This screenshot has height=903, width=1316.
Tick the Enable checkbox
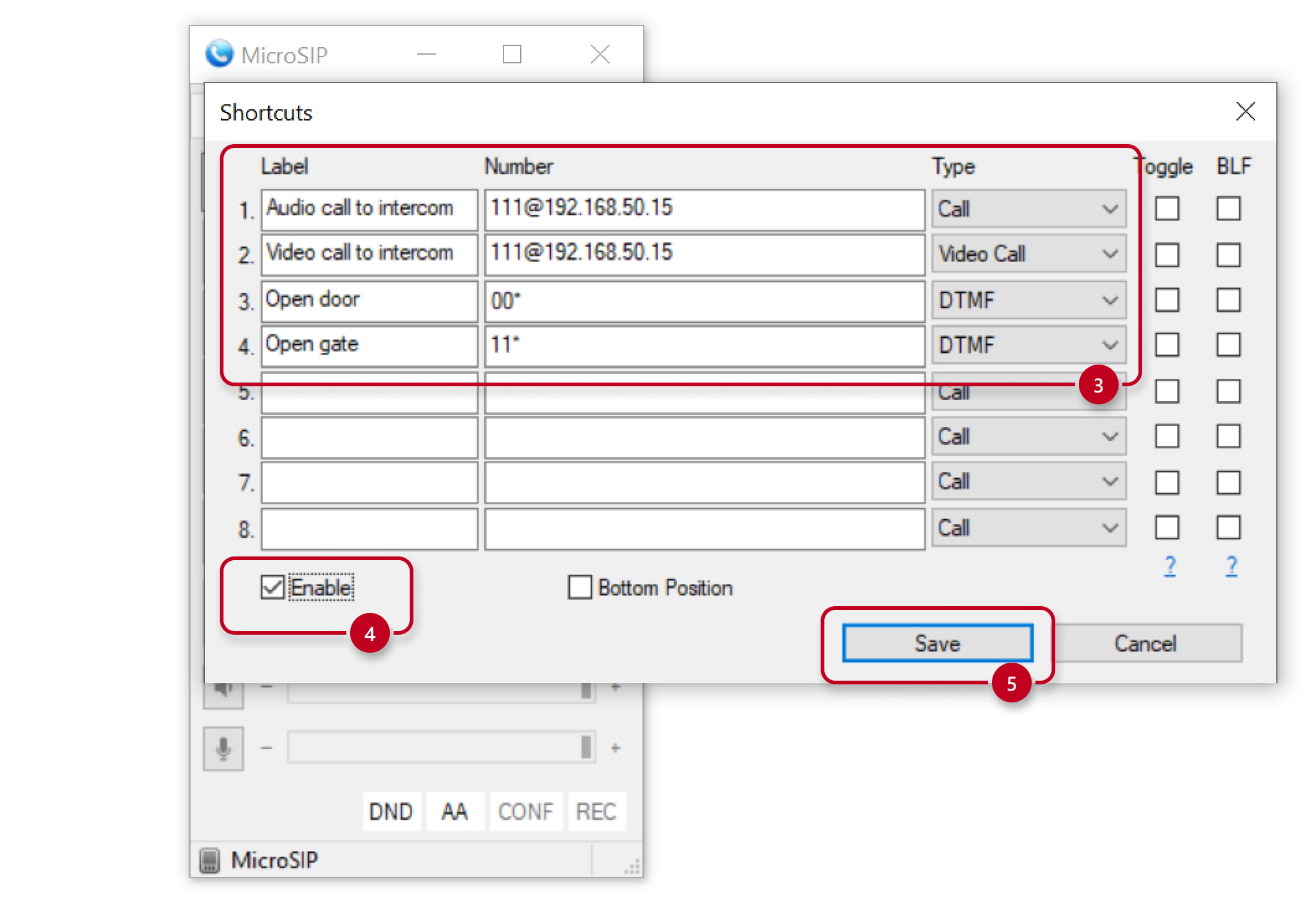click(x=273, y=587)
